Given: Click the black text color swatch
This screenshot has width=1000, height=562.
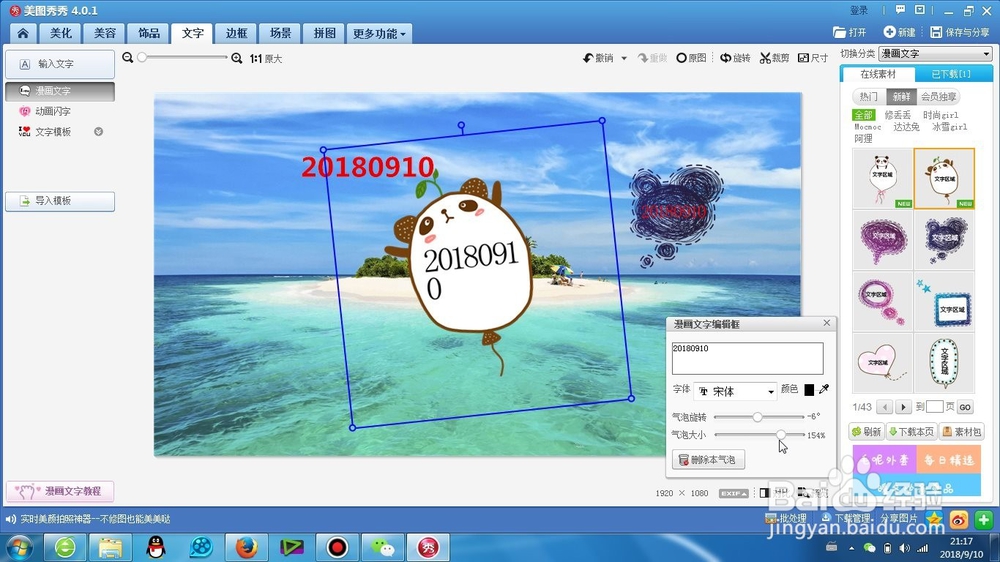Looking at the screenshot, I should (x=809, y=390).
